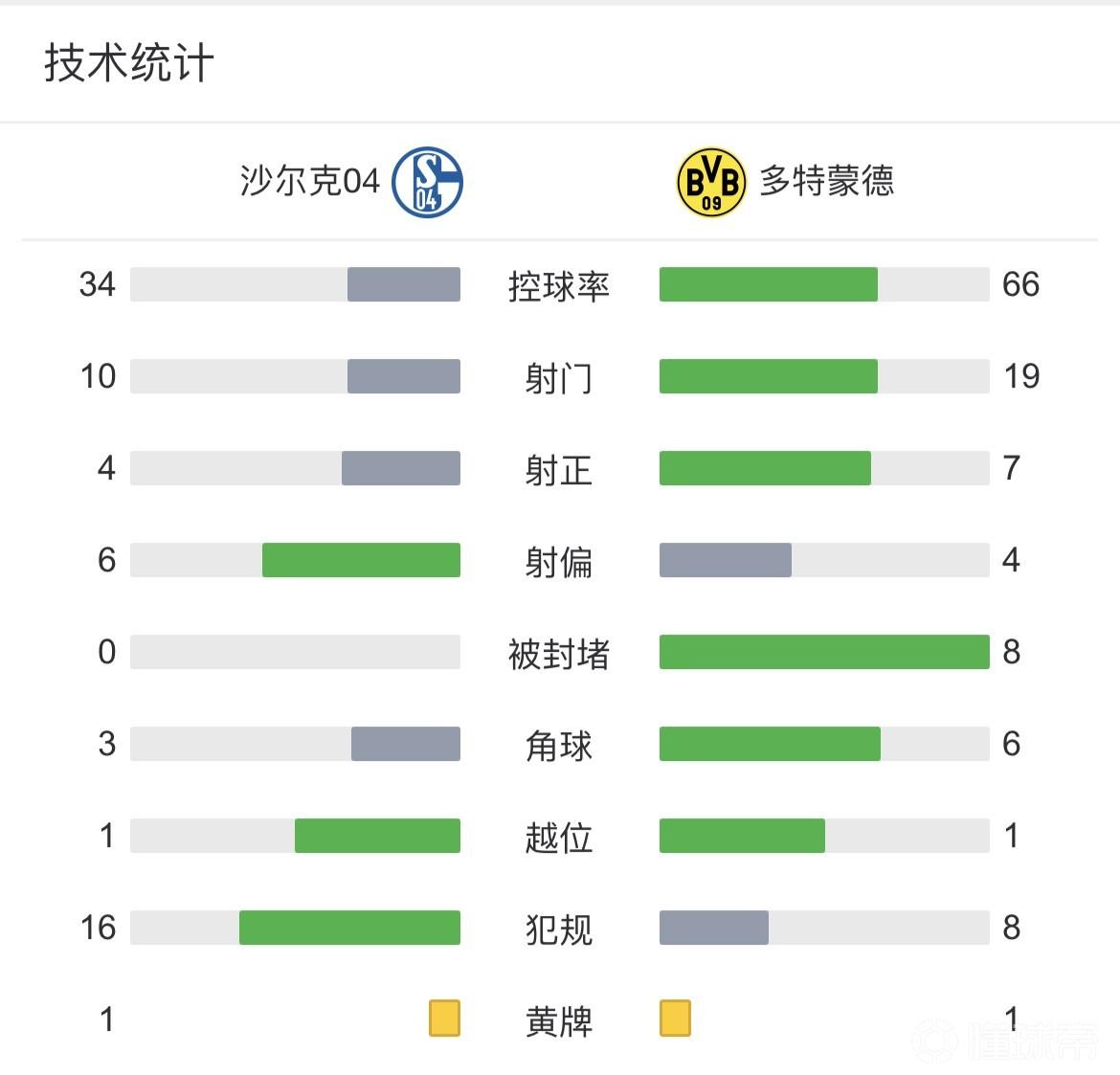Click the Schalke 04 club crest
This screenshot has width=1120, height=1075.
click(427, 181)
